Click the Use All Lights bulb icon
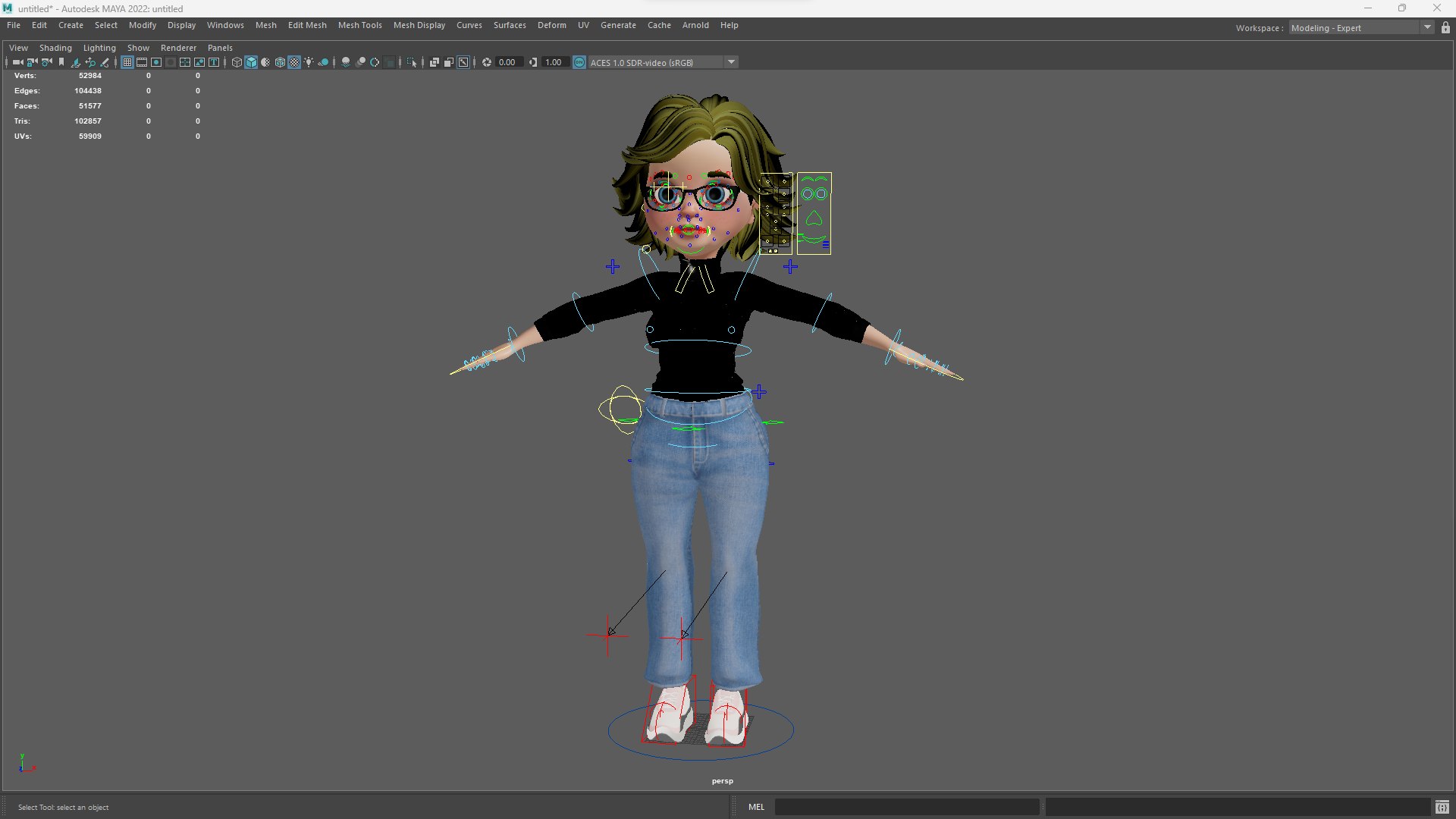The height and width of the screenshot is (819, 1456). click(x=309, y=62)
